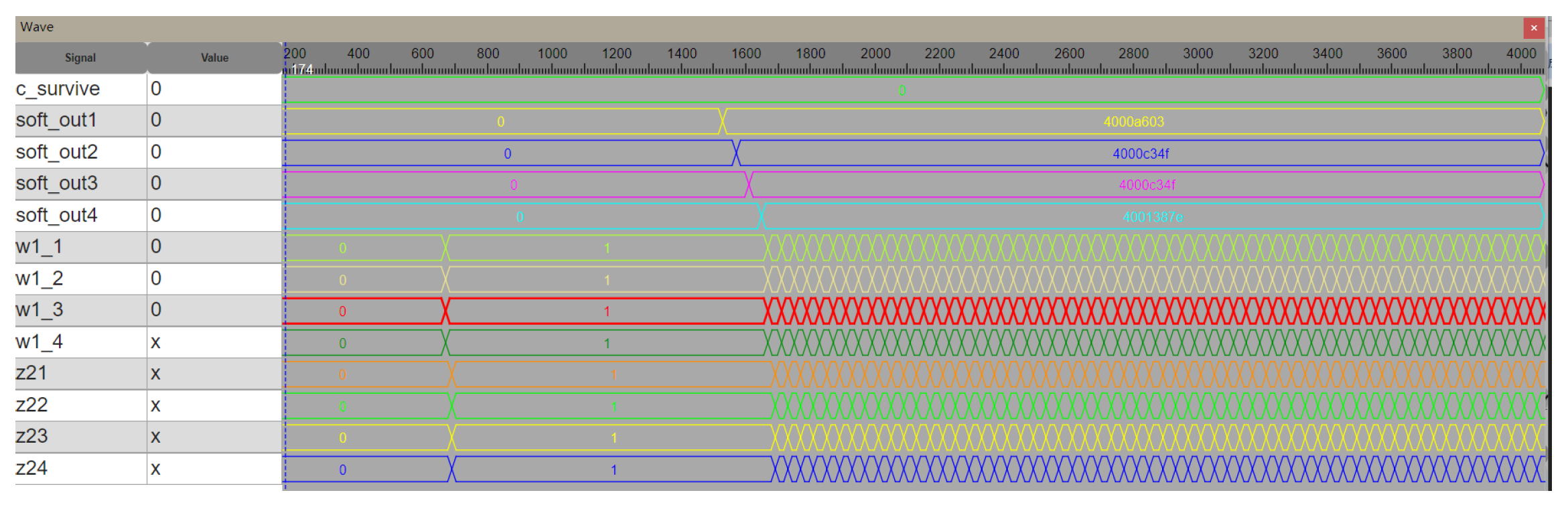The width and height of the screenshot is (1568, 505).
Task: Click the Value column header
Action: pos(215,58)
